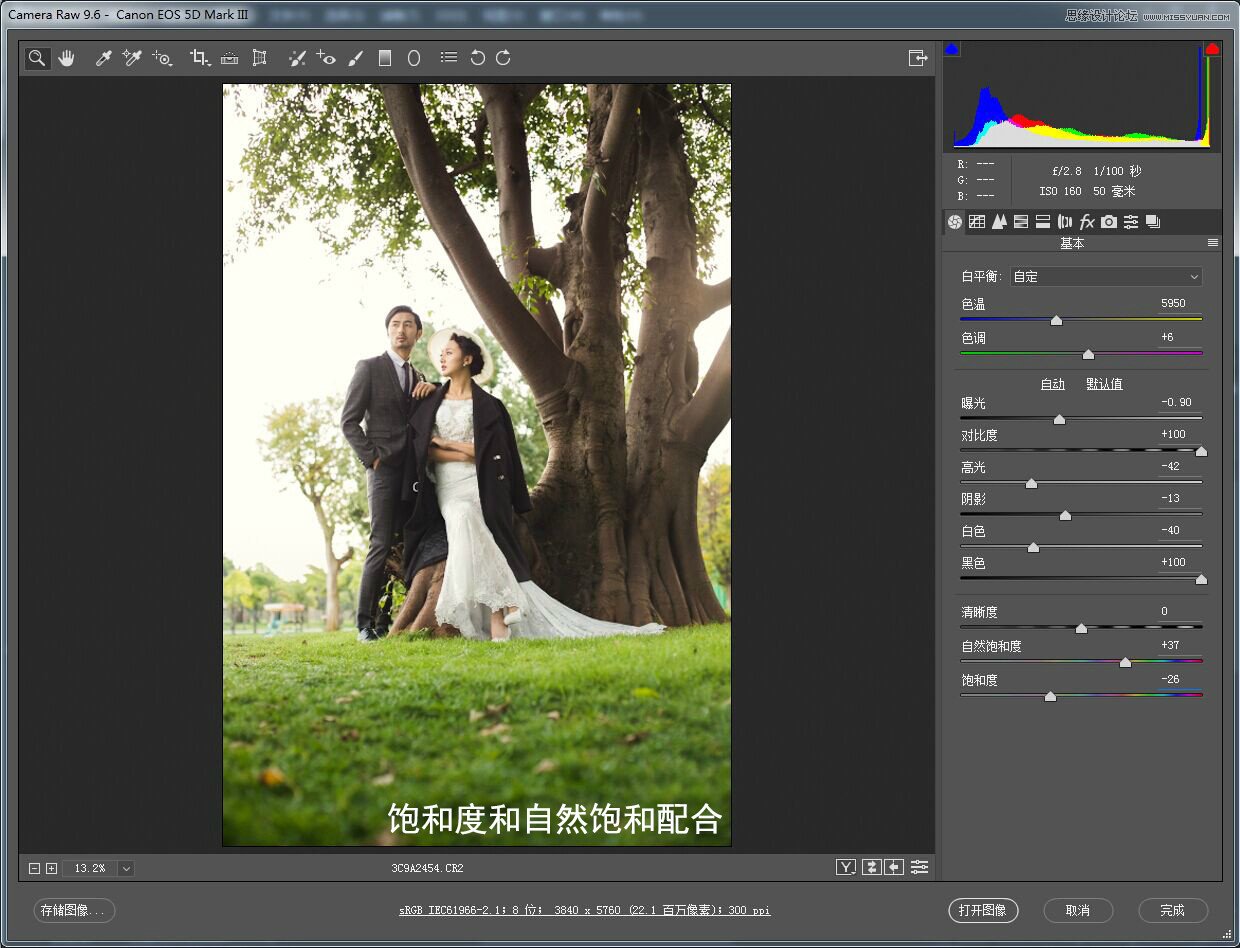The width and height of the screenshot is (1240, 948).
Task: Click the Vibrance slider handle
Action: [x=1125, y=662]
